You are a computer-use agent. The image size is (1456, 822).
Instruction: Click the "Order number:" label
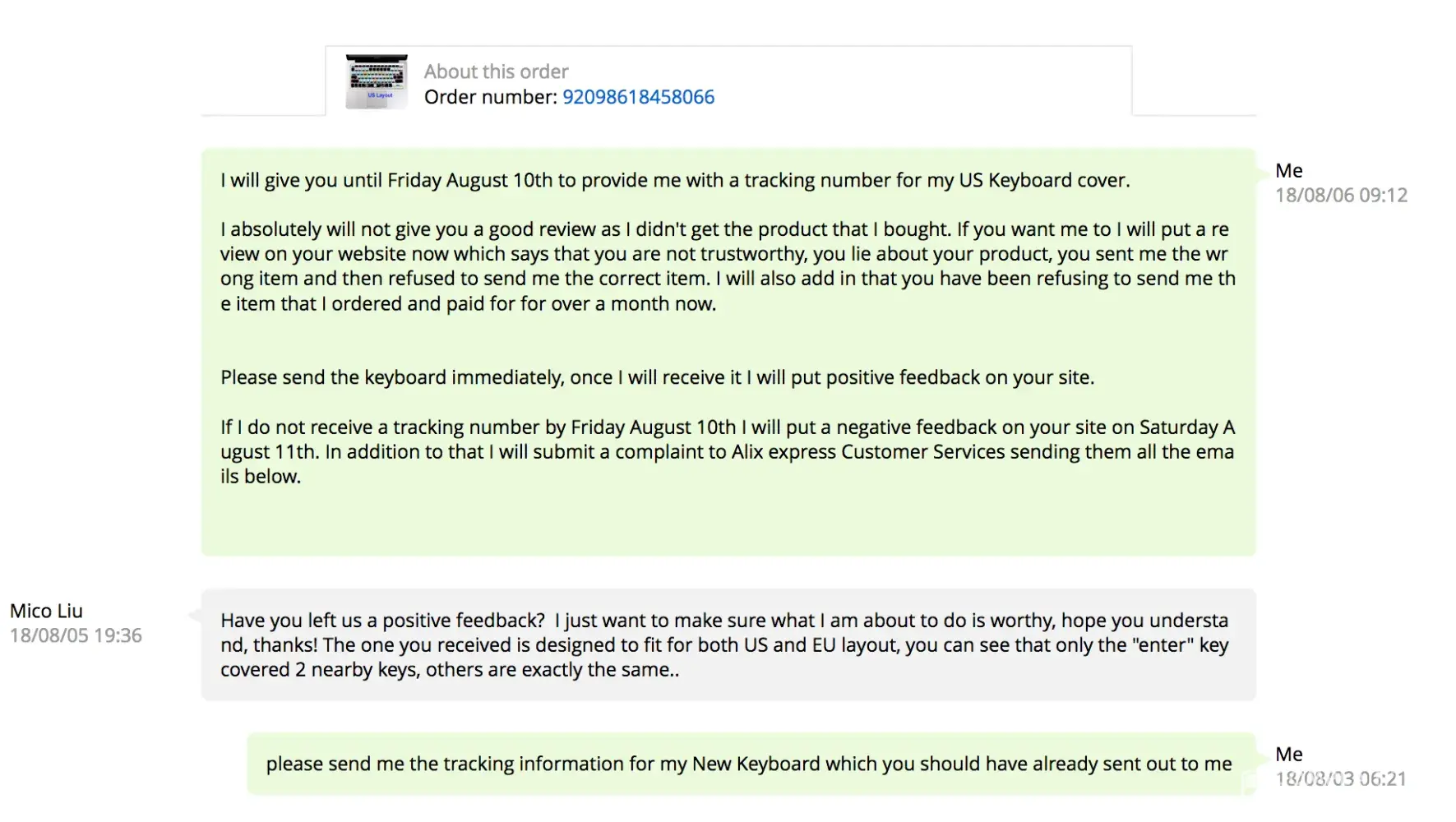click(x=491, y=97)
